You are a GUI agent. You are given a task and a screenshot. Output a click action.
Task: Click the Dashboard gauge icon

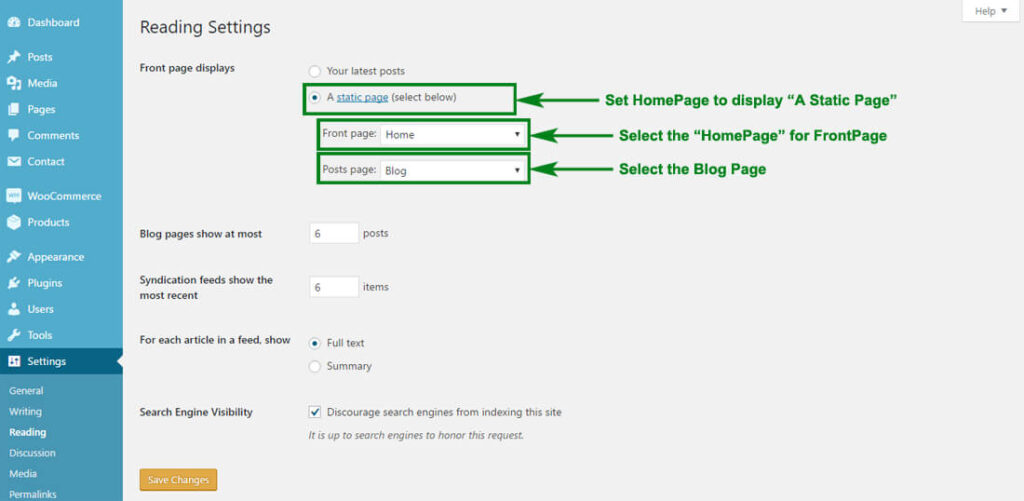pos(14,22)
